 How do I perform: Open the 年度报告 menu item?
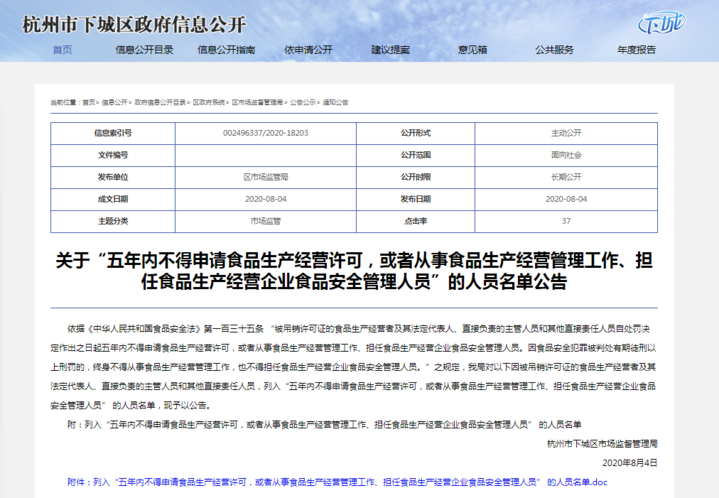[636, 49]
